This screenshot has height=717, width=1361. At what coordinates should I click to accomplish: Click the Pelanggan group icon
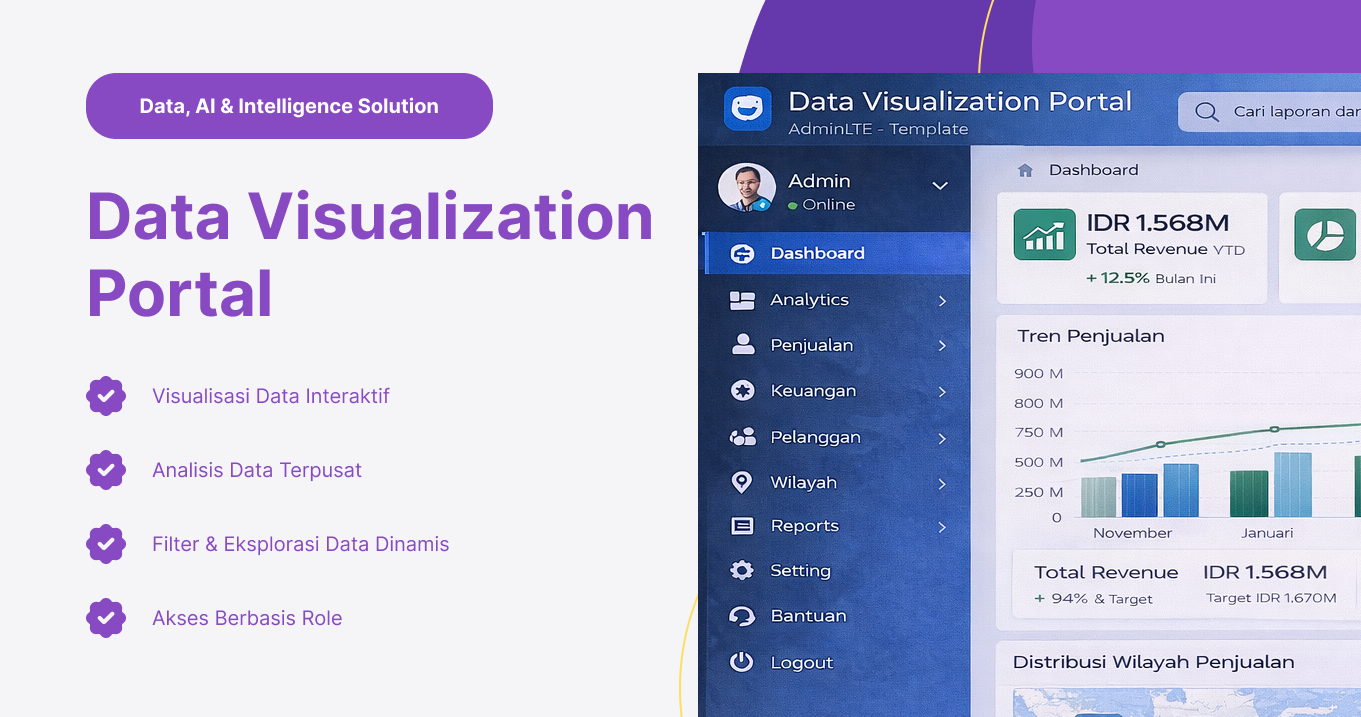741,437
